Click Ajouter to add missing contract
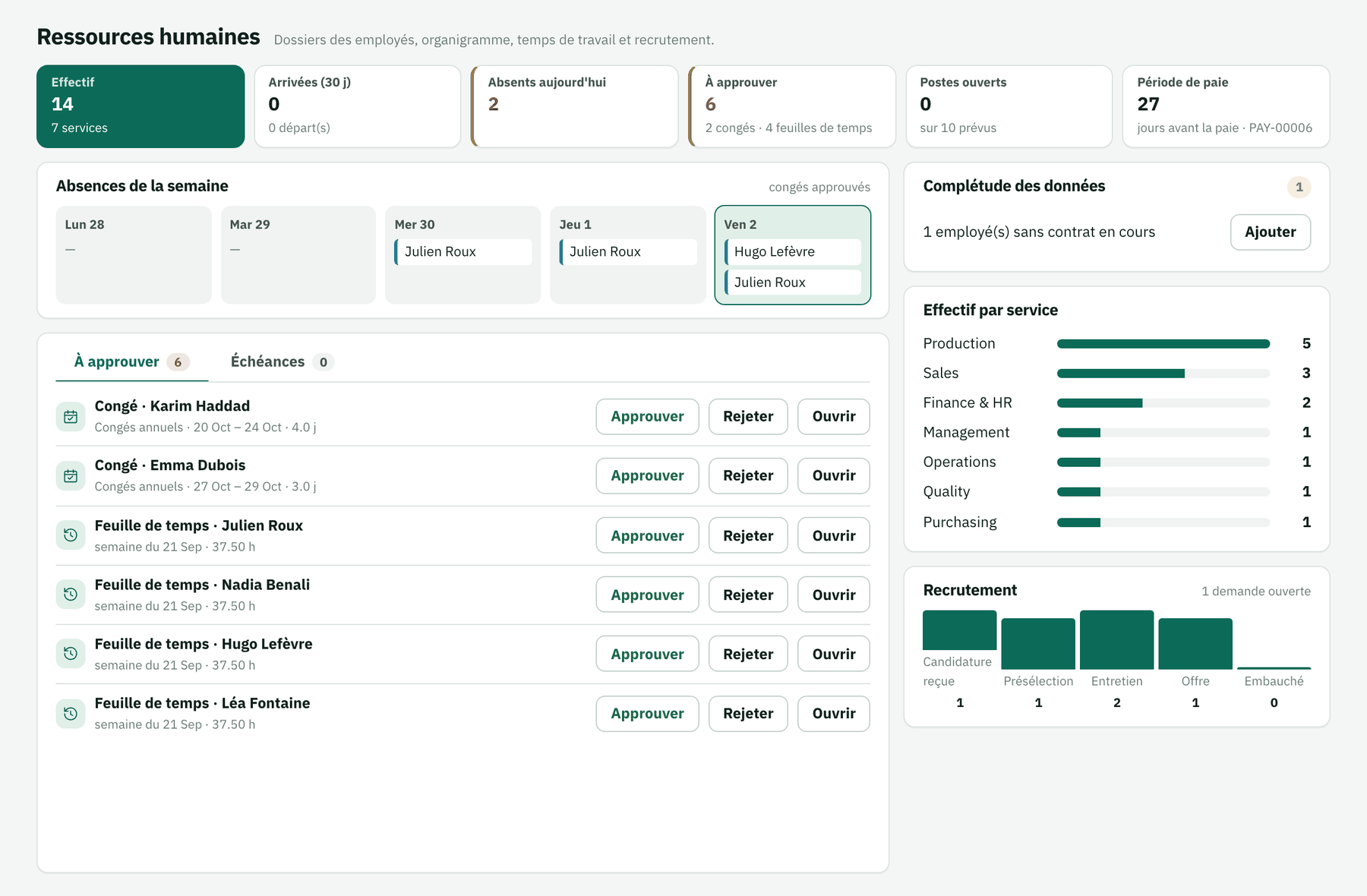This screenshot has width=1367, height=896. [1270, 232]
